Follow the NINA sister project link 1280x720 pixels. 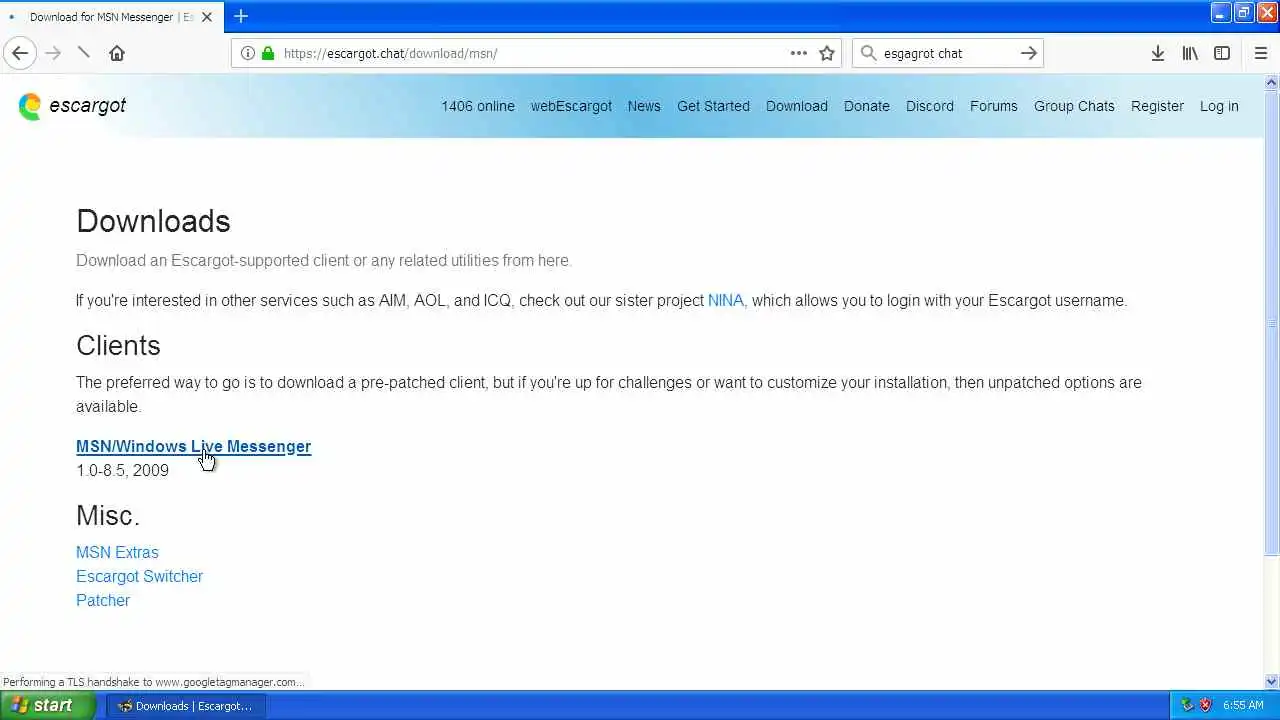point(725,300)
